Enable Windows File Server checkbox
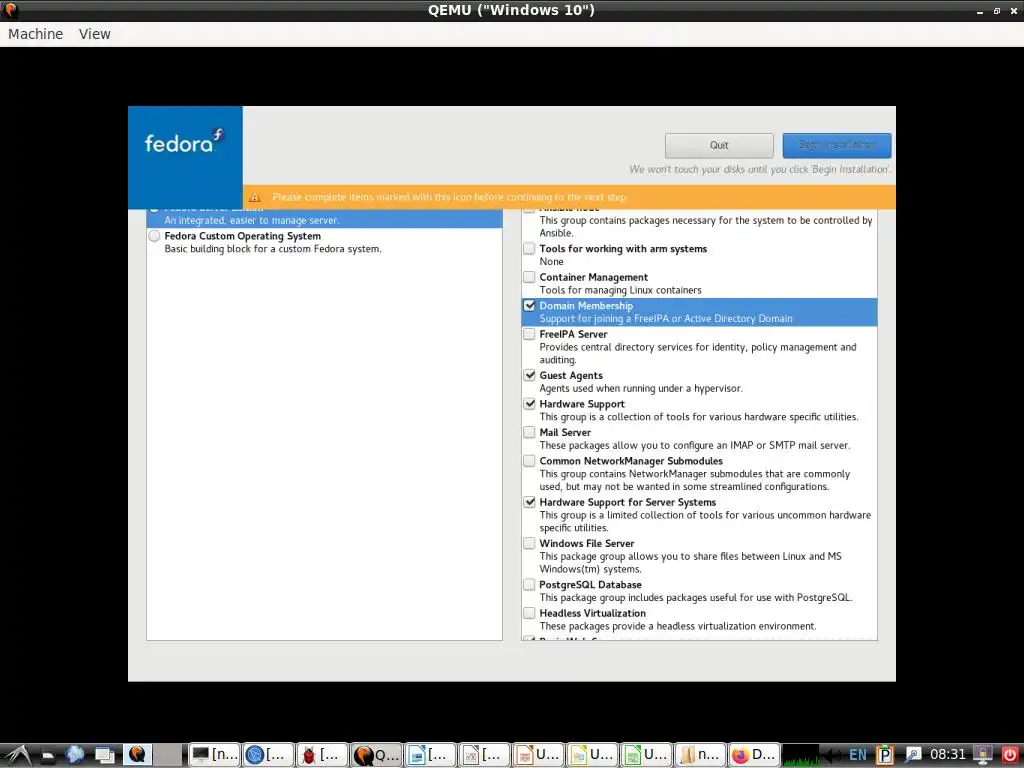The image size is (1024, 768). point(529,543)
